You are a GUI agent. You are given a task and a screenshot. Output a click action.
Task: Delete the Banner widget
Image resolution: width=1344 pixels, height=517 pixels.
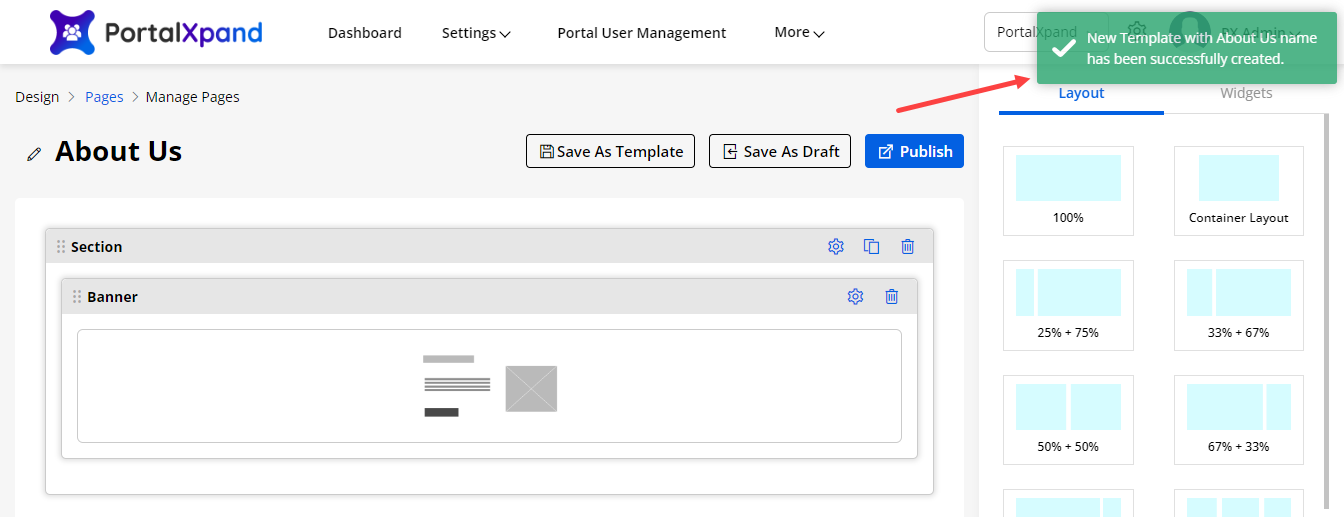892,297
